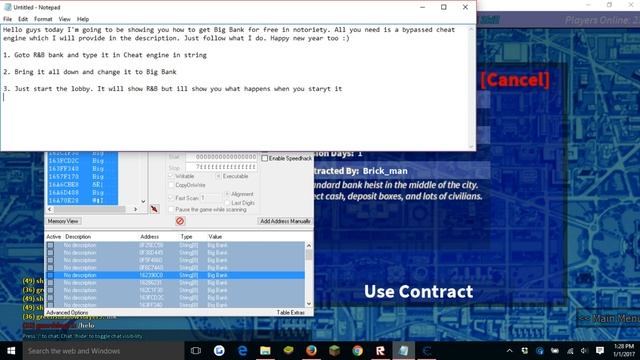The image size is (640, 360).
Task: Open the Minecraft grass block taskbar icon
Action: [x=335, y=351]
